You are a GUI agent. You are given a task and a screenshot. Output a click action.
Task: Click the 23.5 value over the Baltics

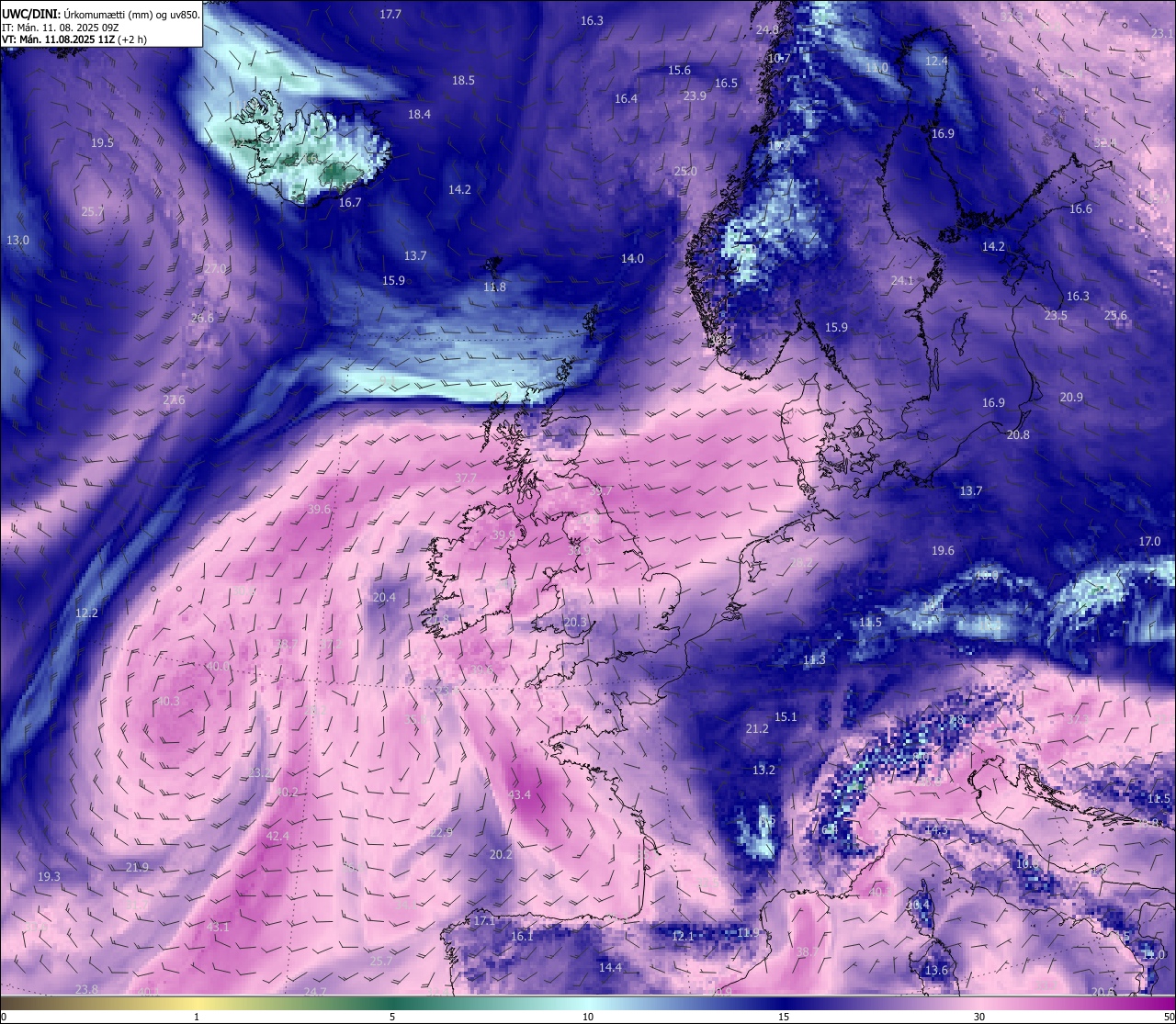(1056, 315)
